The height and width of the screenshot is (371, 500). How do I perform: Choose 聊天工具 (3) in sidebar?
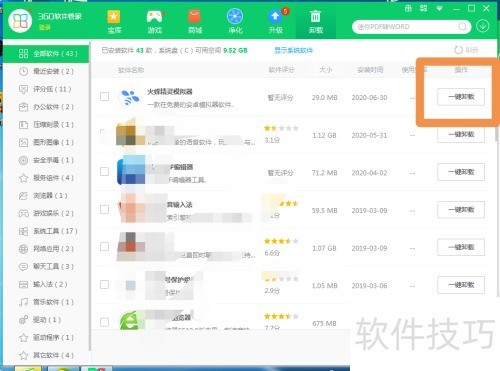coord(46,266)
